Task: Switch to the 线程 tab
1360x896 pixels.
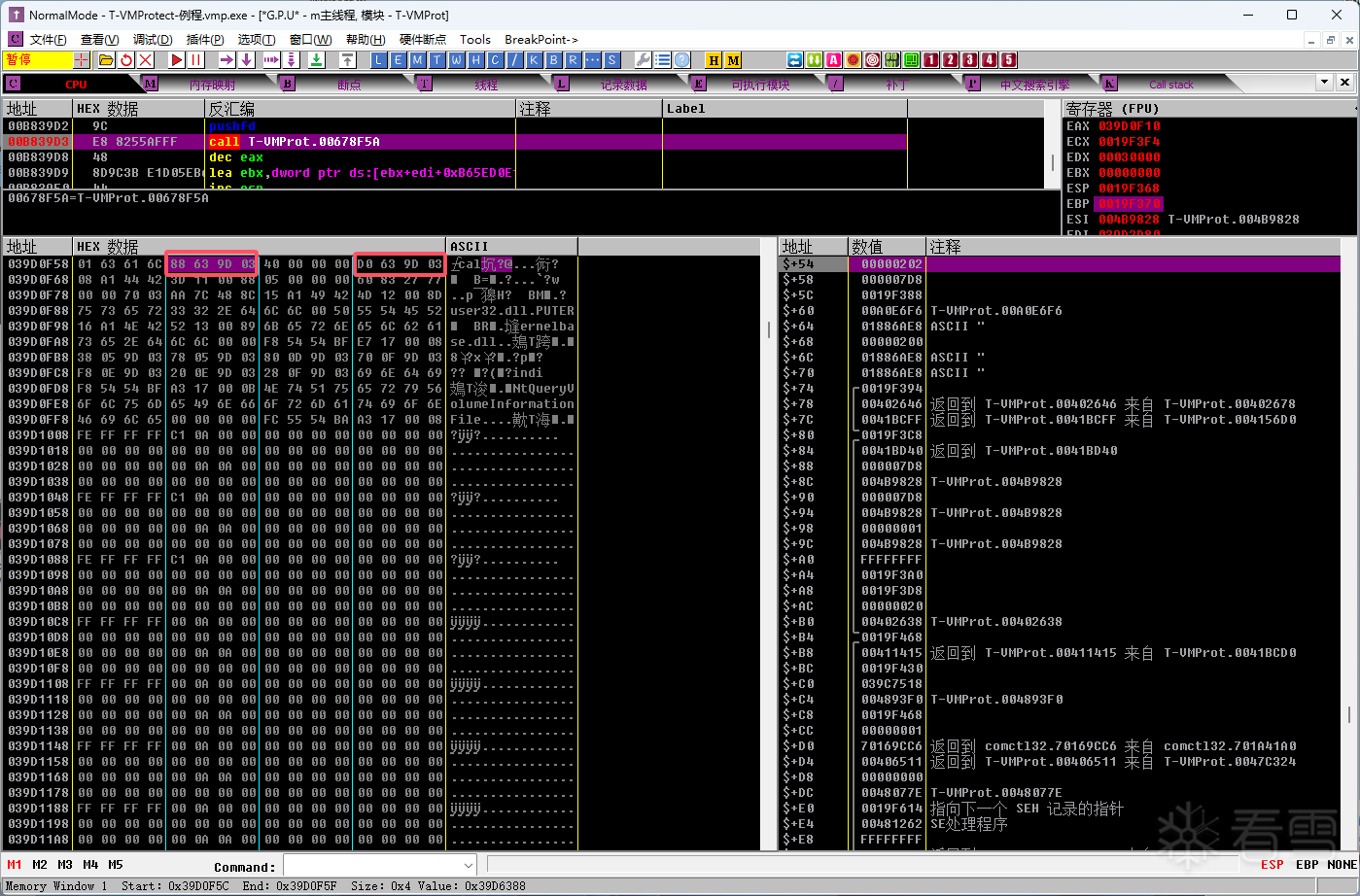Action: 486,85
